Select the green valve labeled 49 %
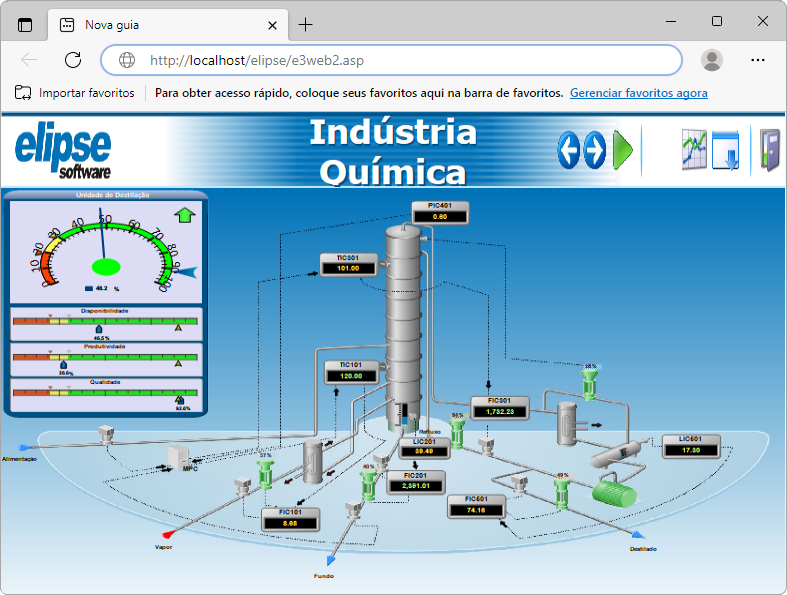This screenshot has width=787, height=595. point(562,494)
